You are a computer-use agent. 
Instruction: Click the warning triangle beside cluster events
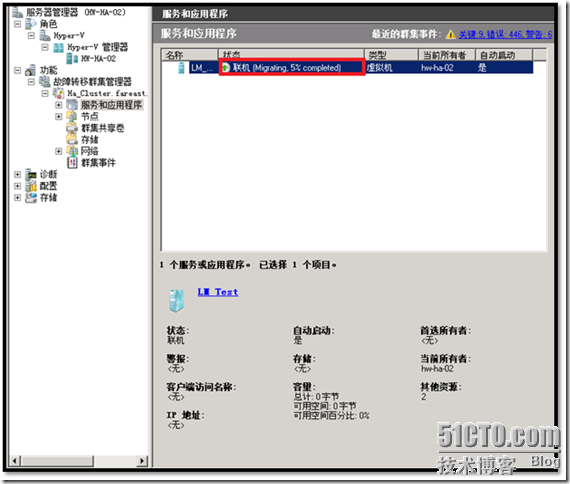point(450,35)
